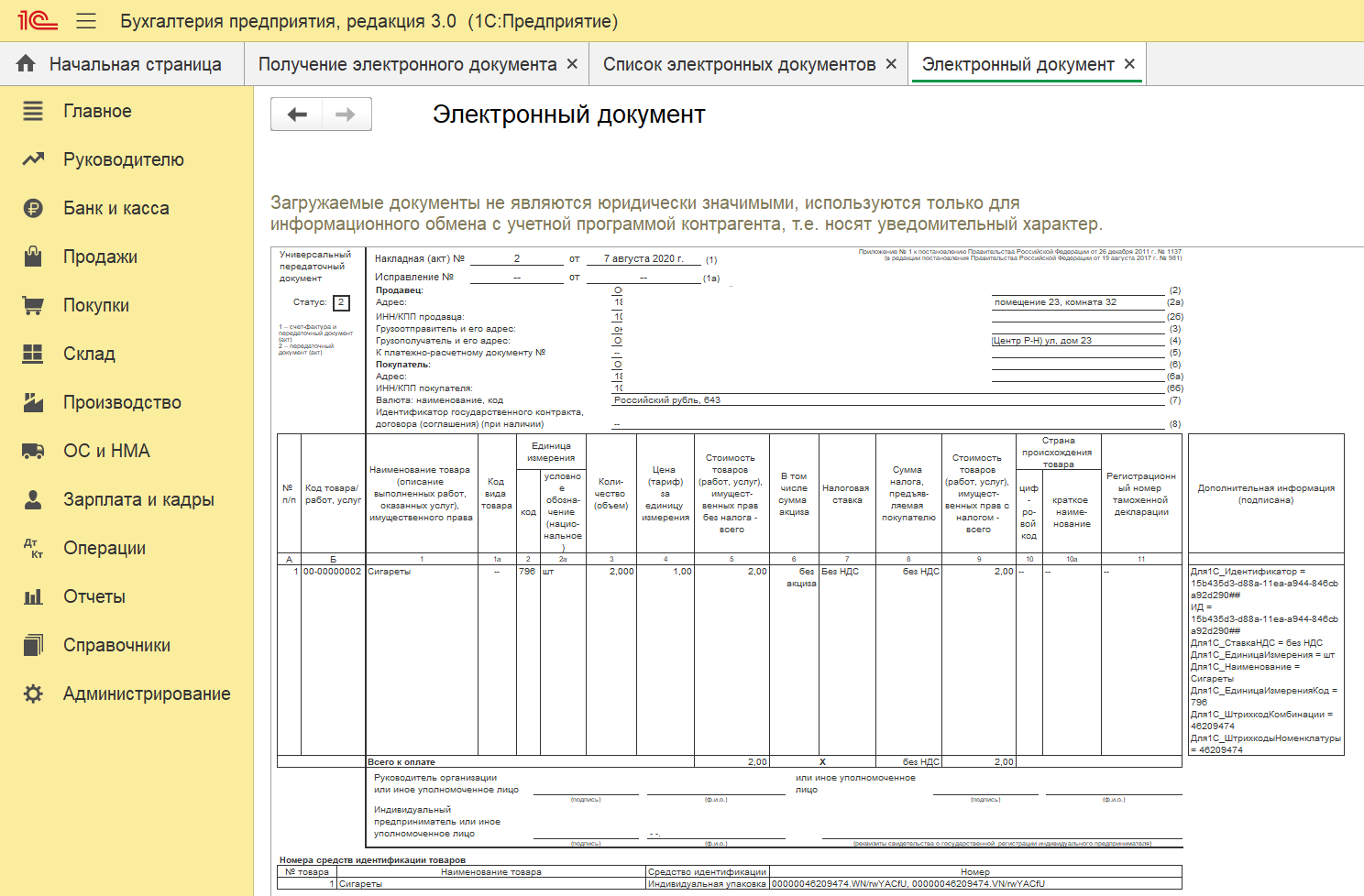Viewport: 1364px width, 896px height.
Task: Open the Руководителю section
Action: click(x=124, y=159)
